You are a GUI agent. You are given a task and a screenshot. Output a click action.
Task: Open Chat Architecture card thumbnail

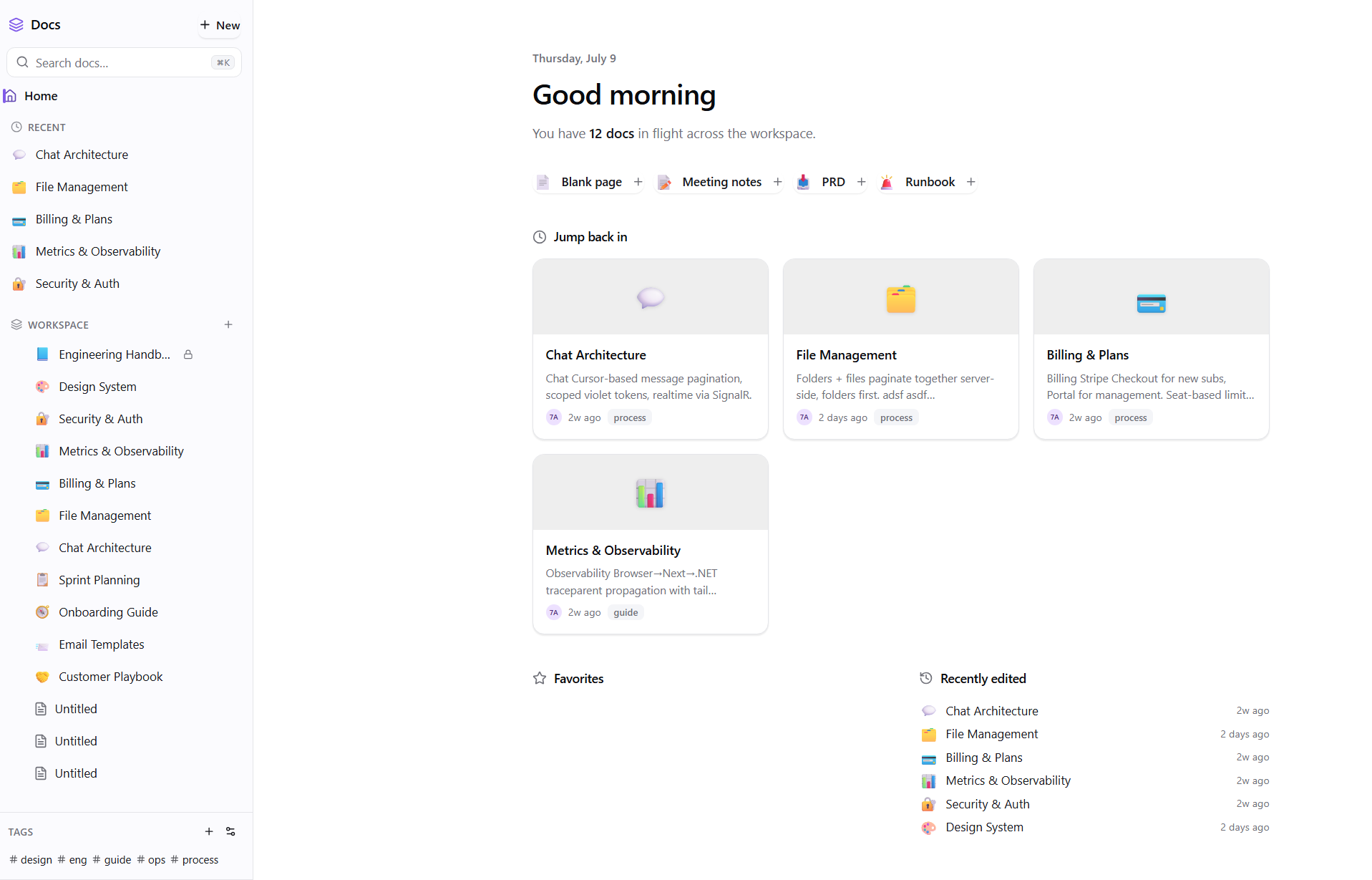coord(651,297)
